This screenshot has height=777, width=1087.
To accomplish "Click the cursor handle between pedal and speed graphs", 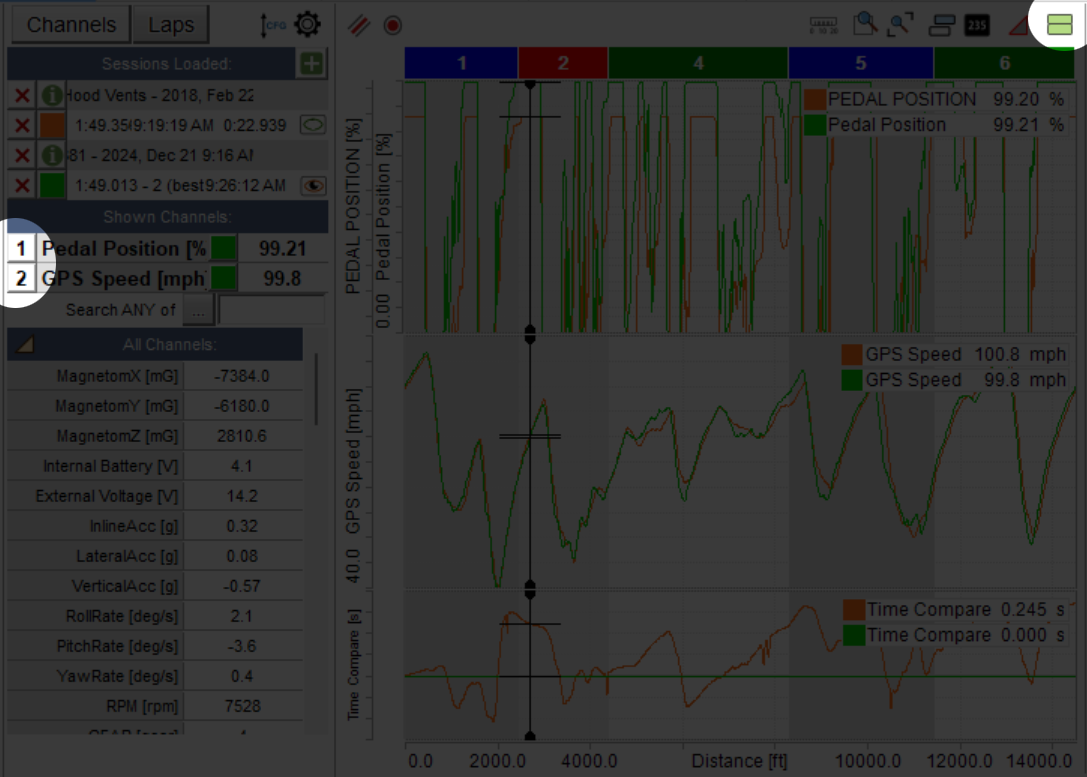I will [x=530, y=334].
